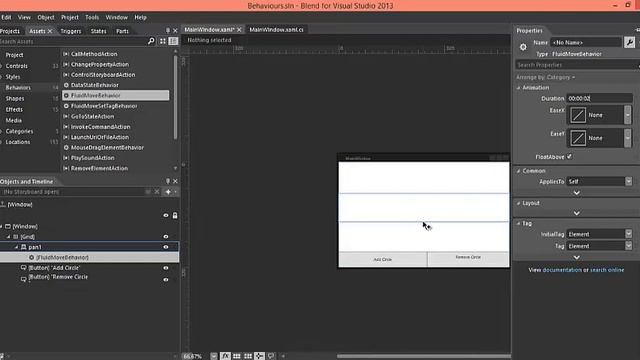Click the artboard horizontal scrollbar
This screenshot has height=360, width=640.
[423, 356]
